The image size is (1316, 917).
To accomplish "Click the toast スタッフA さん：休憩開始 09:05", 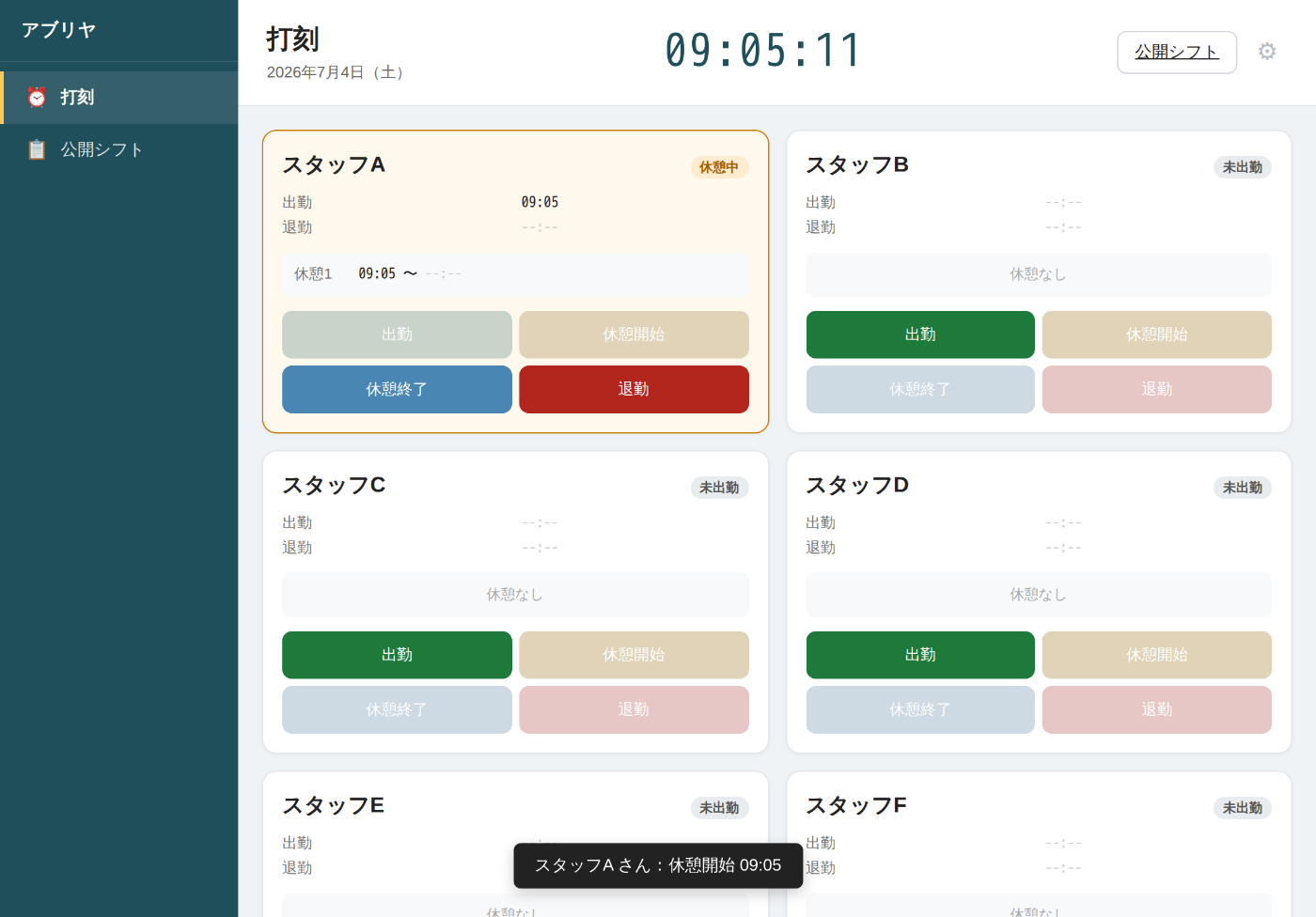I will (658, 865).
